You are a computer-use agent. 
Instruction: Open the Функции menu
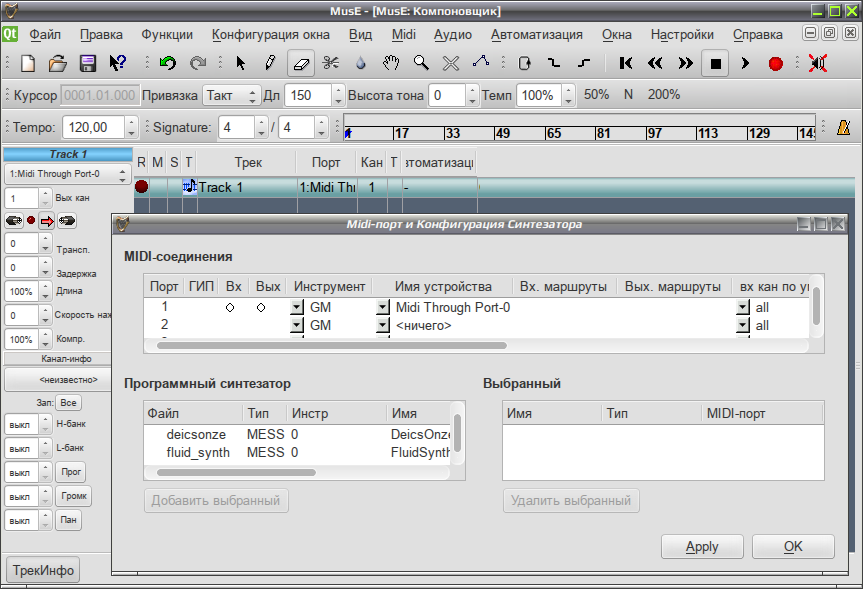coord(167,35)
